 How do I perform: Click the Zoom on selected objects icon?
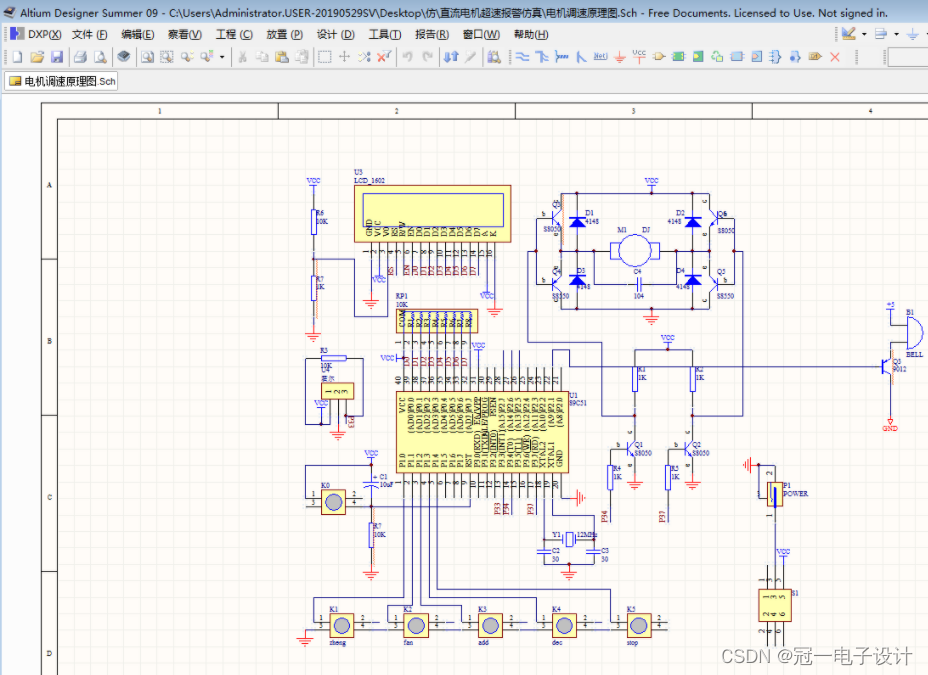click(x=187, y=57)
